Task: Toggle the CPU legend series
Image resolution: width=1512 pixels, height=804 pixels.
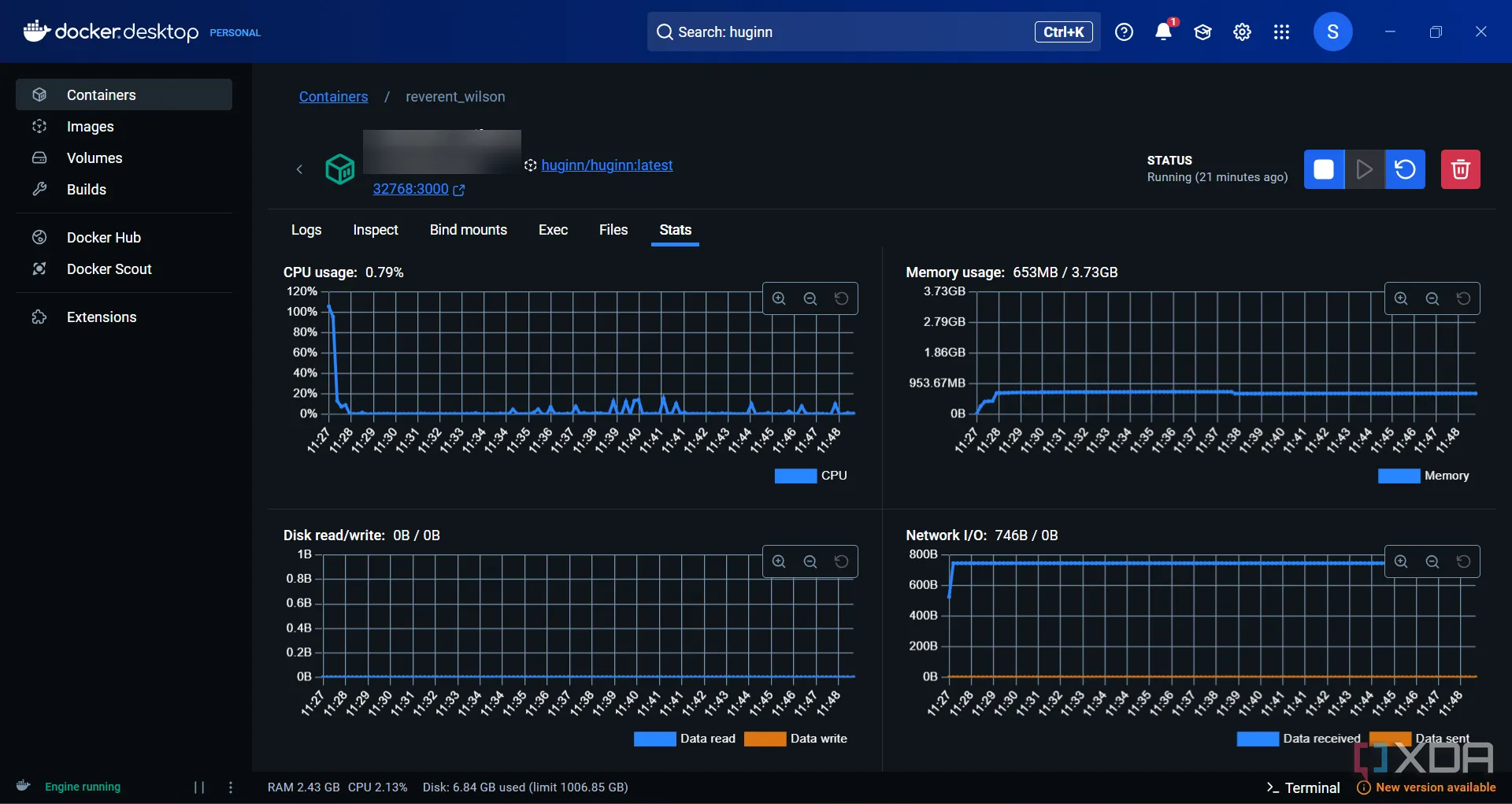Action: pyautogui.click(x=811, y=476)
